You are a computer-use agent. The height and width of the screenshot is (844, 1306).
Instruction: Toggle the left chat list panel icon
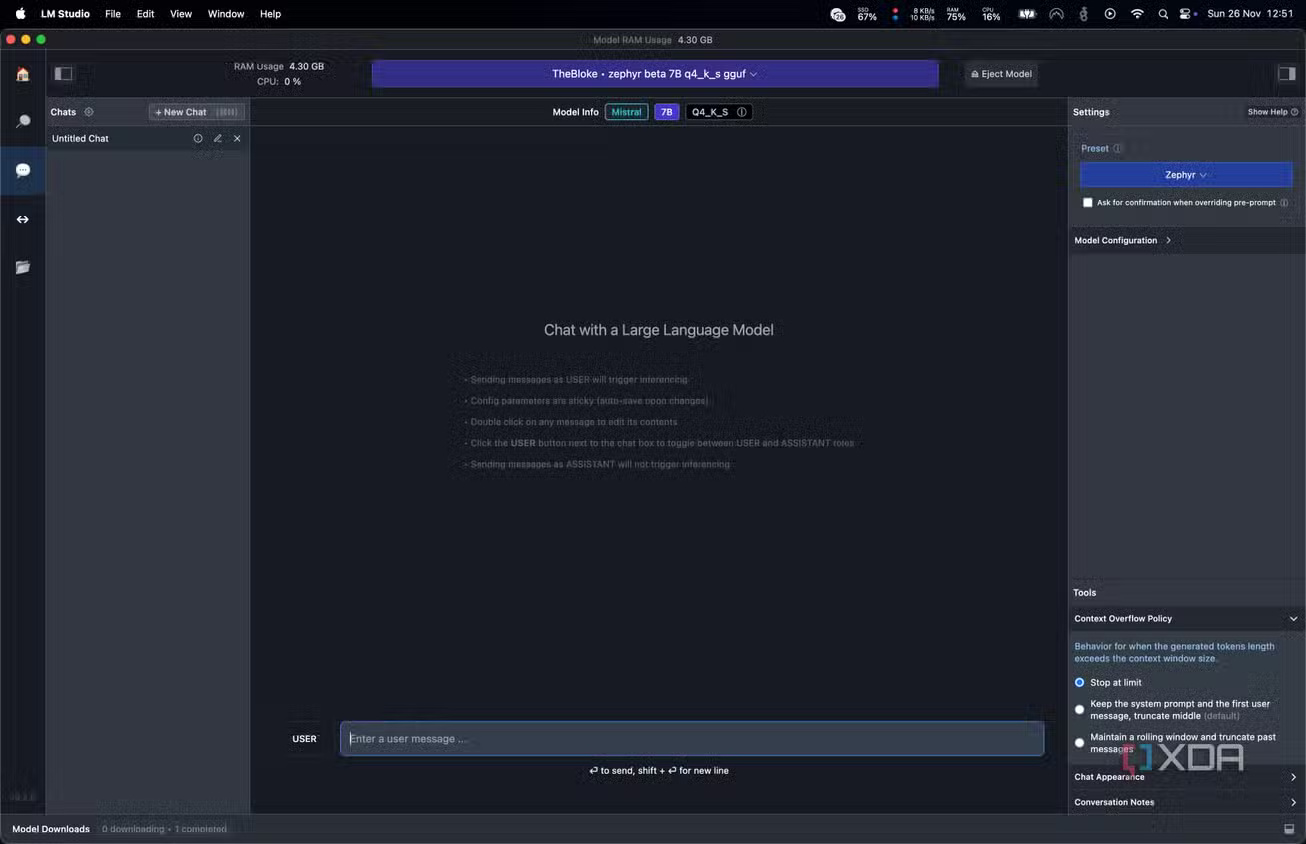(x=64, y=73)
